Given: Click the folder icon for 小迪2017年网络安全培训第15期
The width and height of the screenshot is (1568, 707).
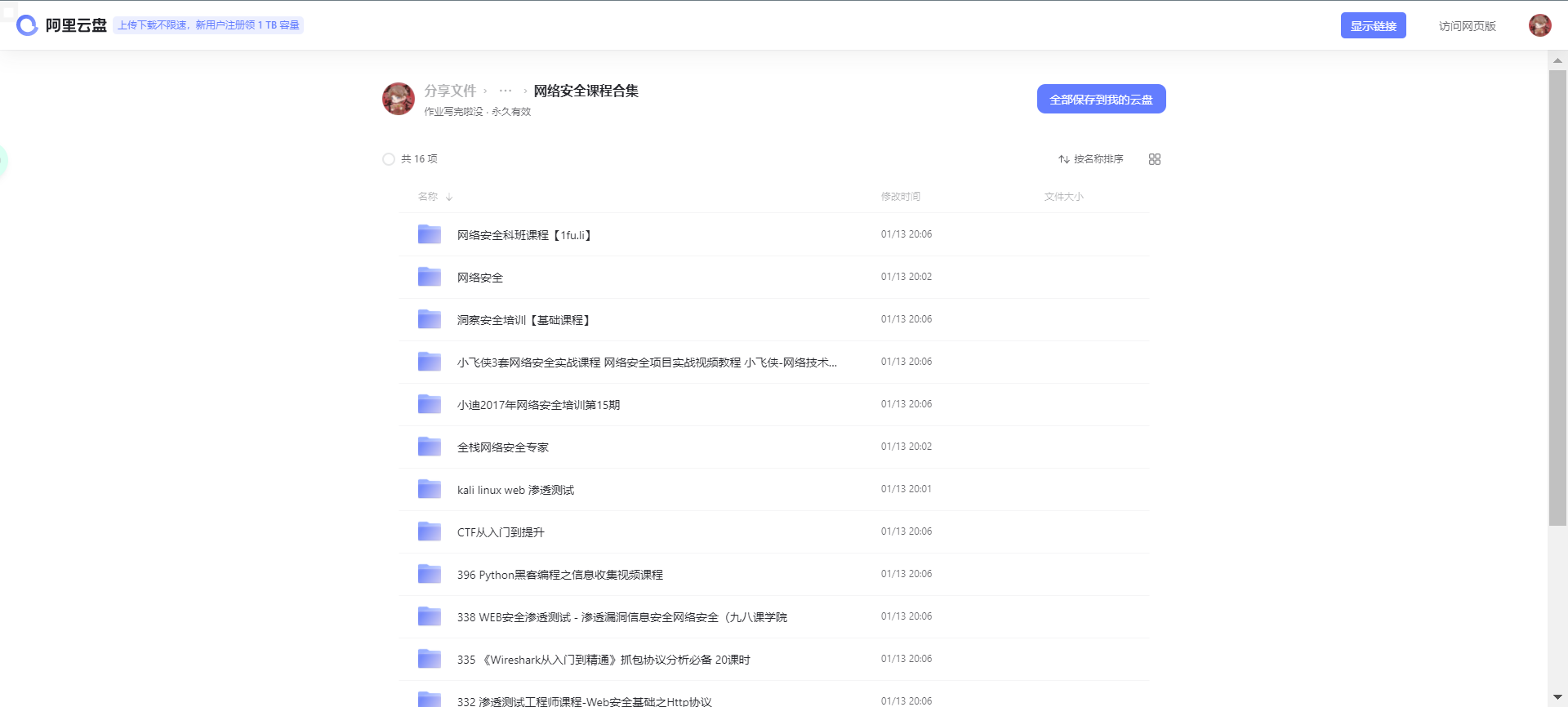Looking at the screenshot, I should 430,404.
